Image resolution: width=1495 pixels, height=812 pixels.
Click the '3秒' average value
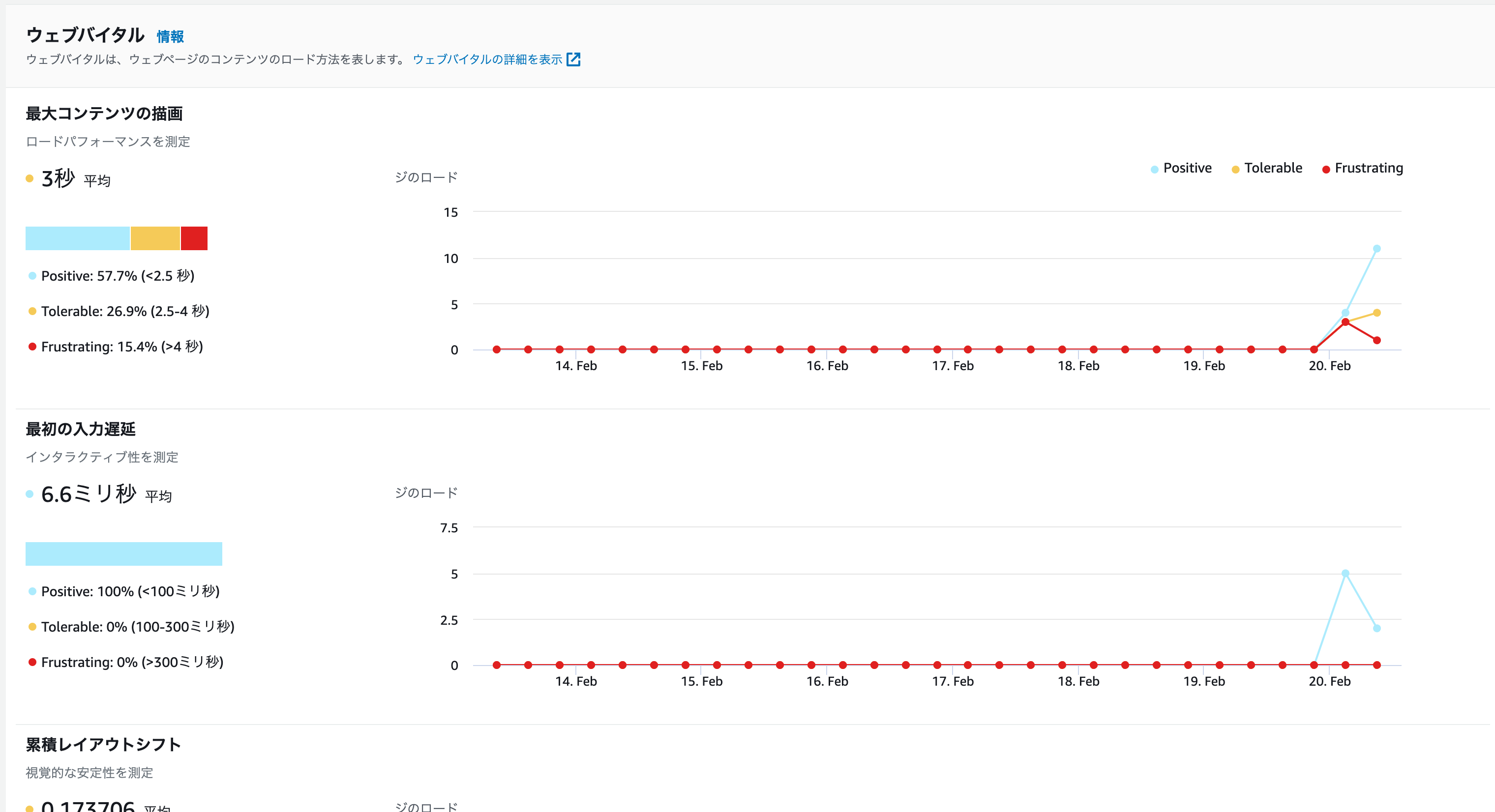58,178
